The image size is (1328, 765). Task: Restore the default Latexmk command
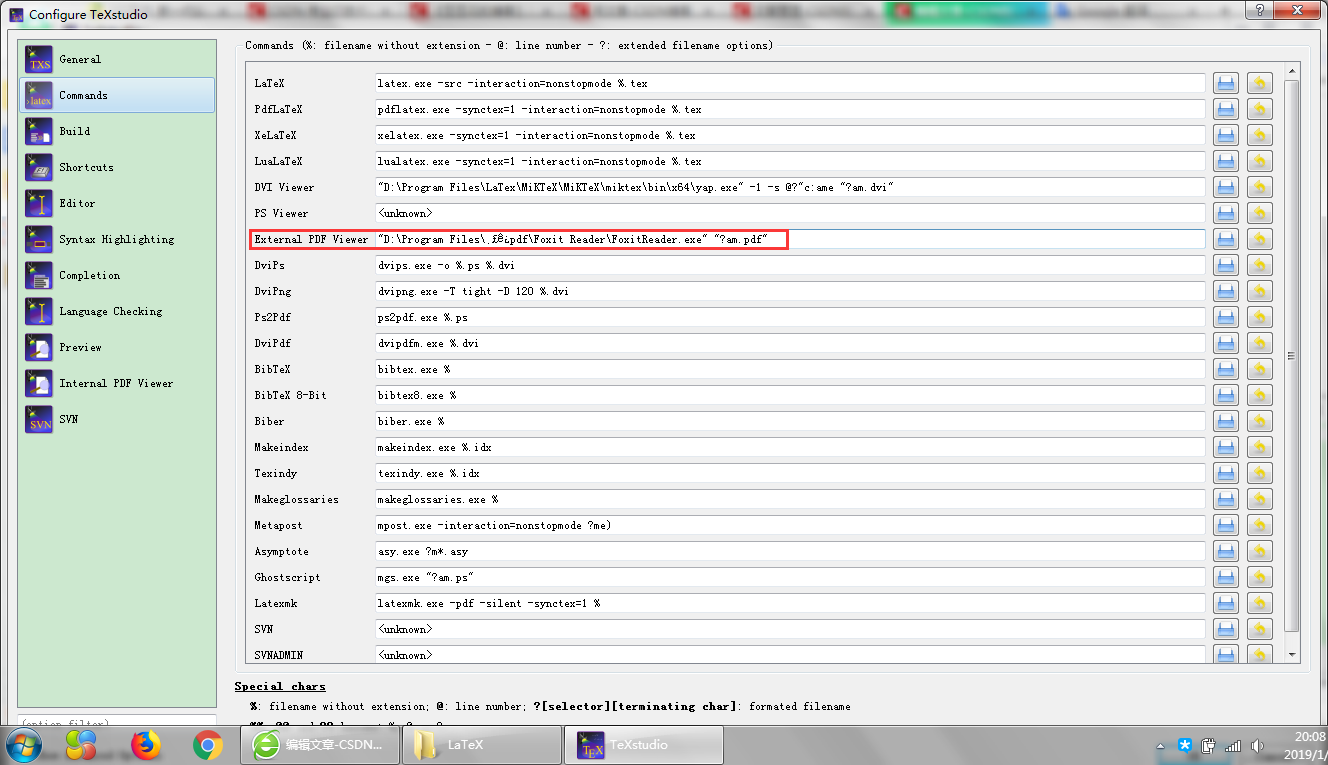pyautogui.click(x=1259, y=603)
